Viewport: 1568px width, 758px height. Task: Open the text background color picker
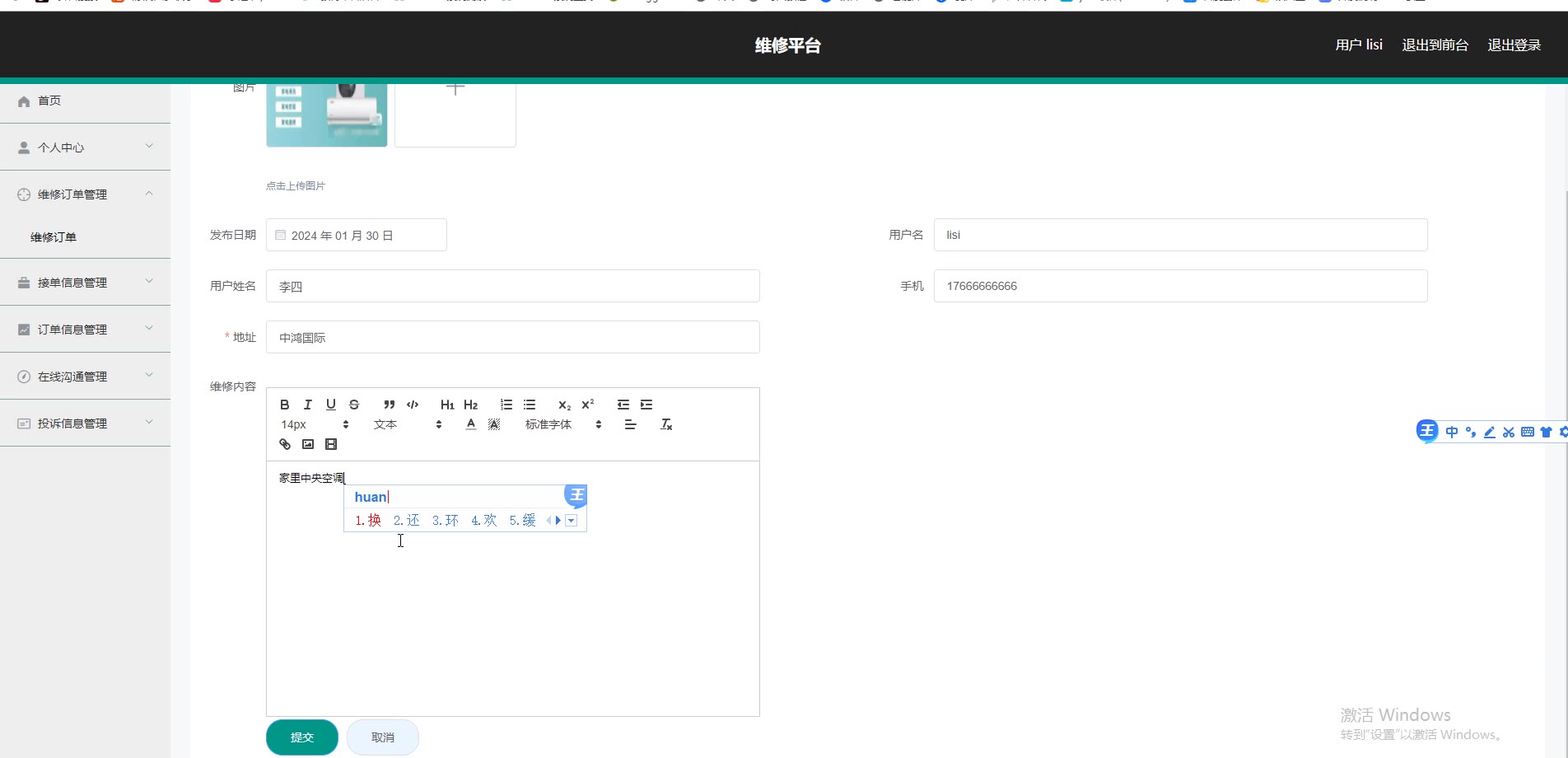point(494,424)
